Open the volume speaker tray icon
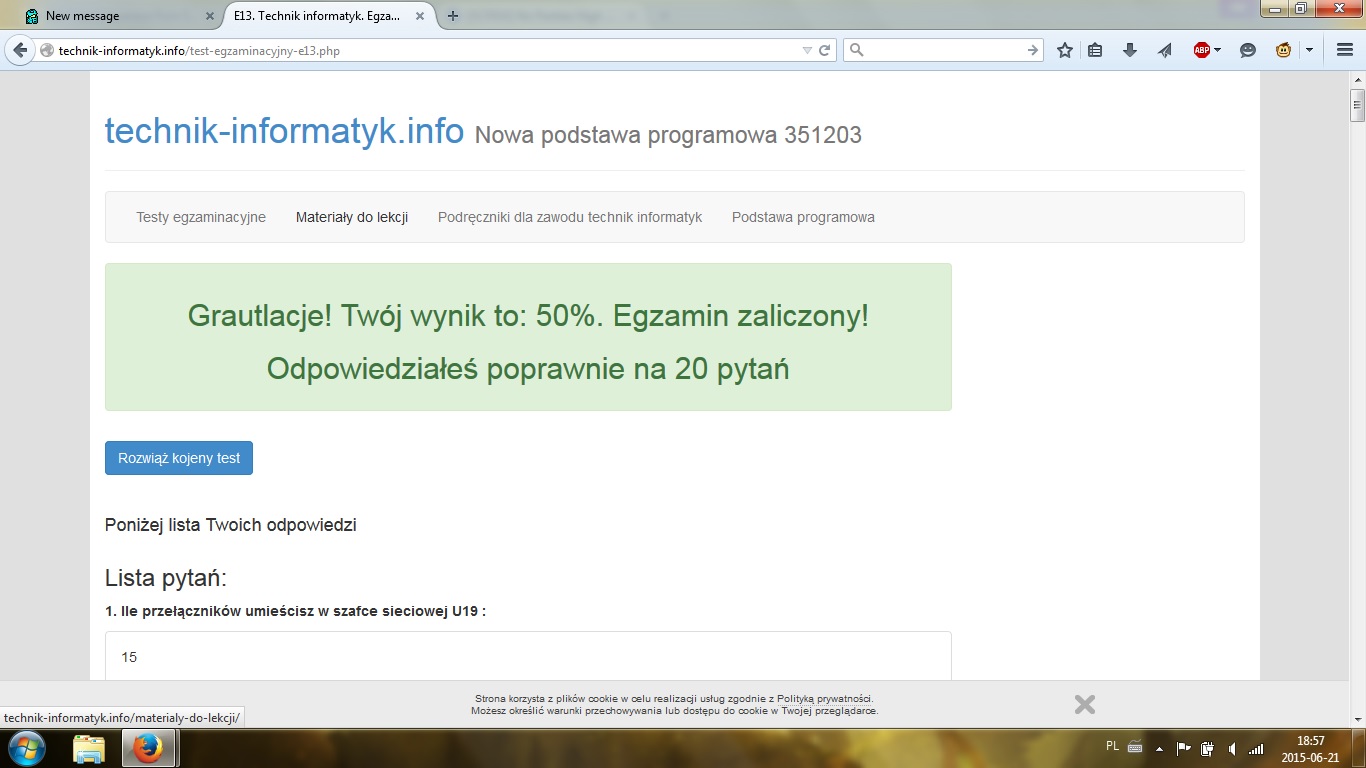This screenshot has width=1366, height=768. 1232,748
